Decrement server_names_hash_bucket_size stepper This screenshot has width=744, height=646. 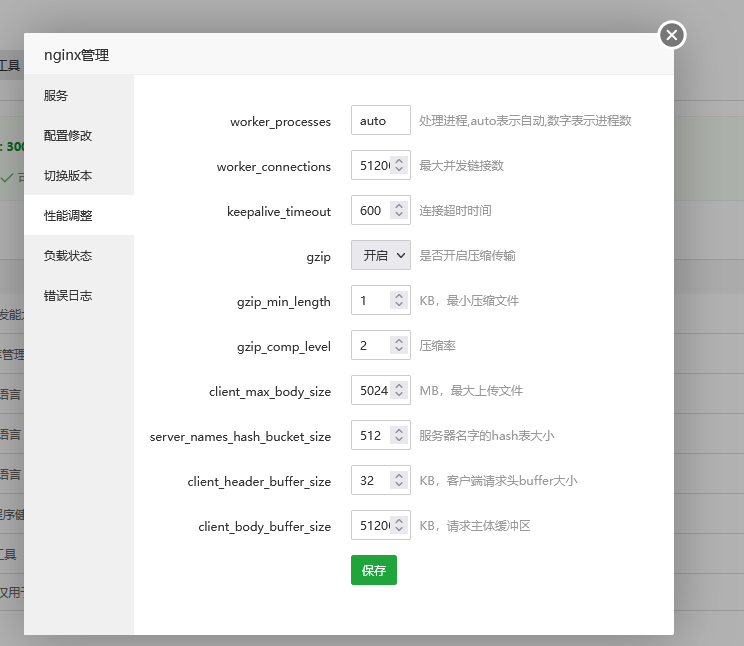click(x=399, y=440)
